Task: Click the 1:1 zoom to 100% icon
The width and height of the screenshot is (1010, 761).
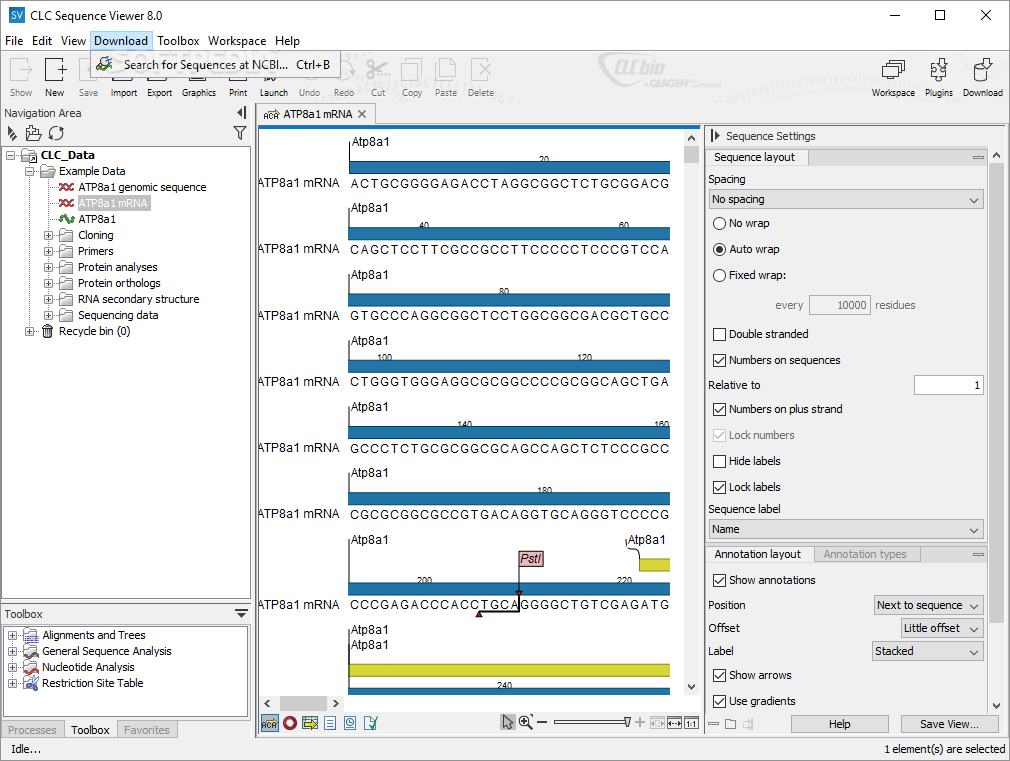Action: click(x=691, y=723)
